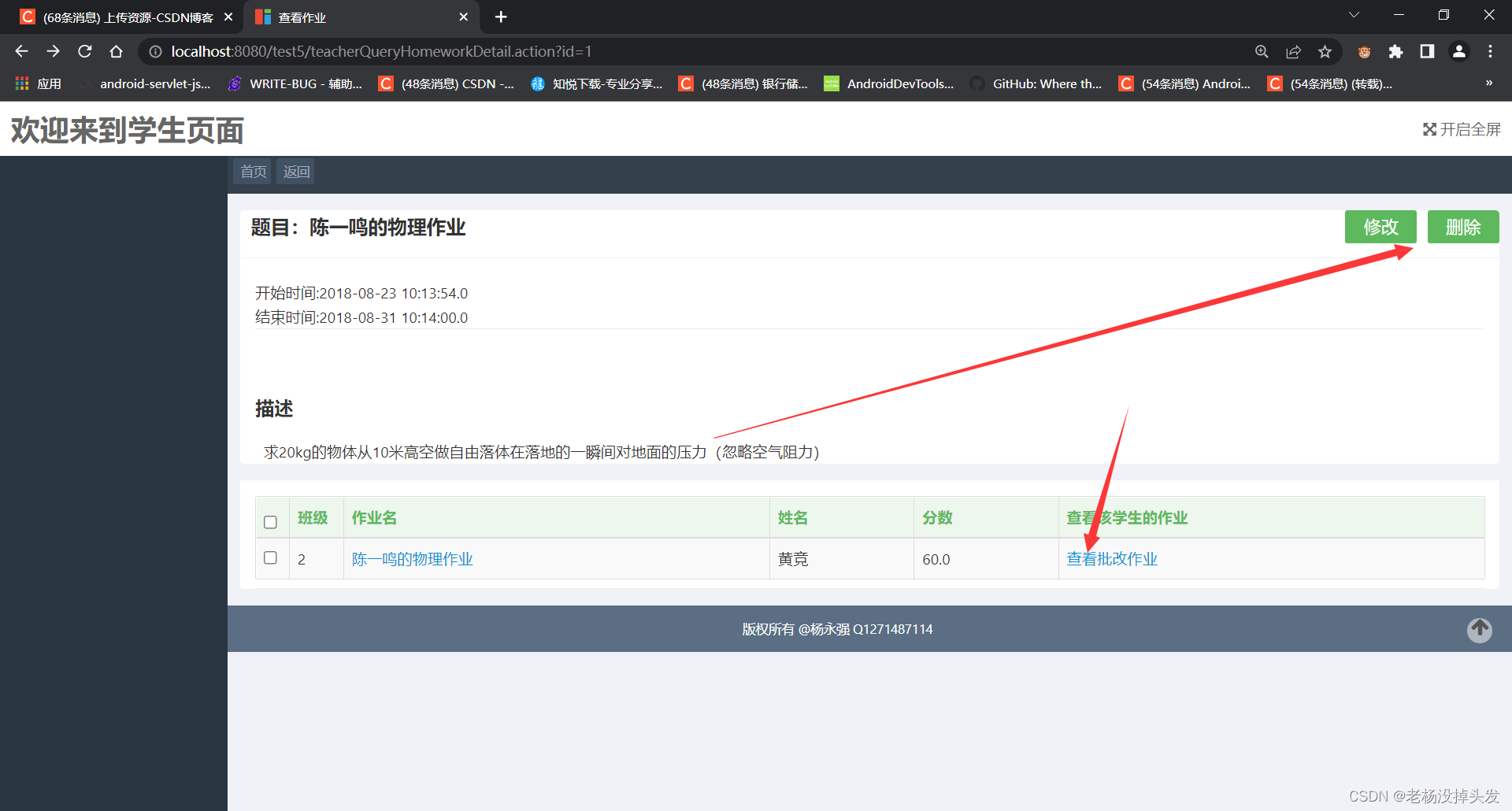Show more bookmarks chevron
1512x811 pixels.
[1488, 83]
